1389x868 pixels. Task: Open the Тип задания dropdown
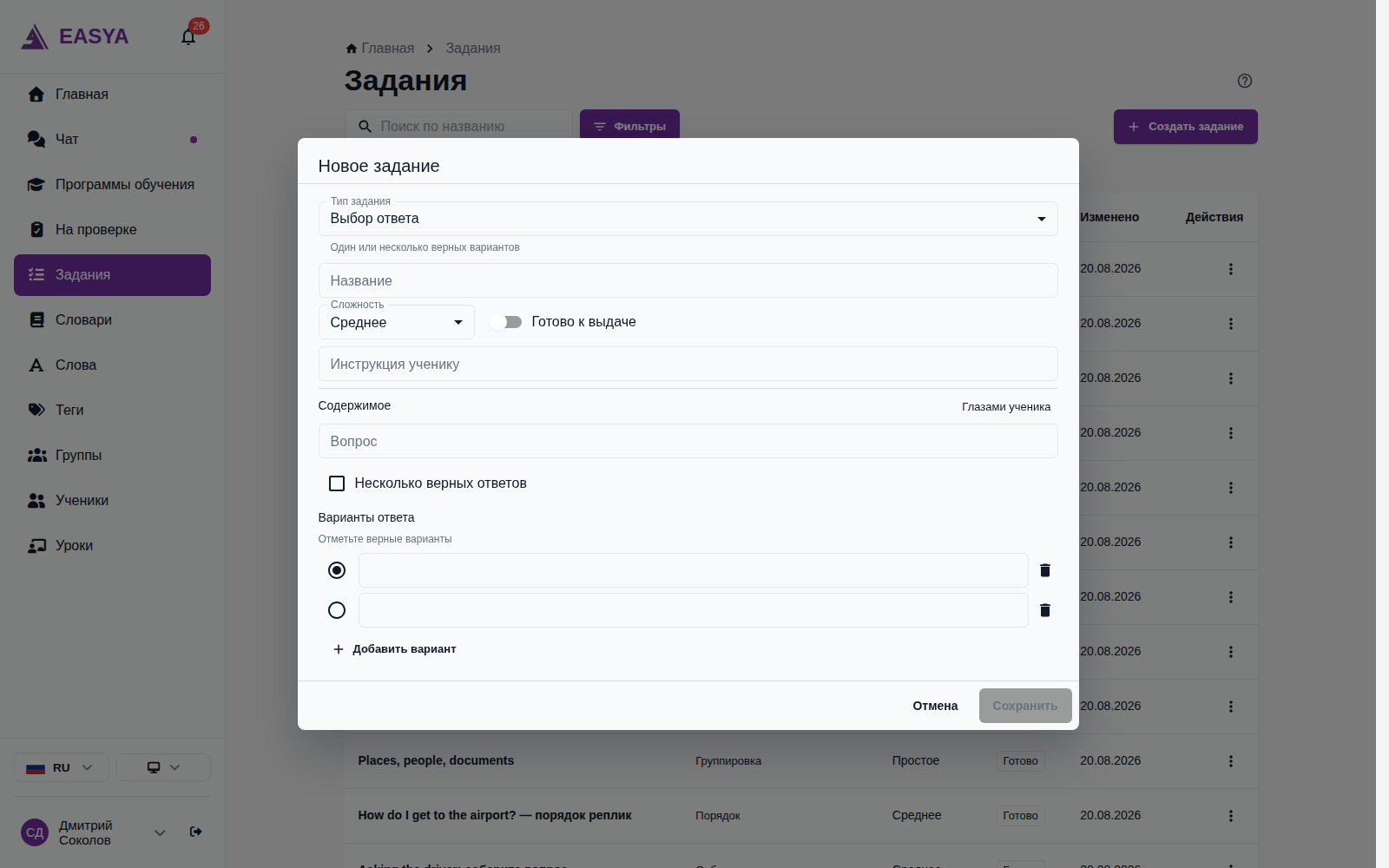pyautogui.click(x=688, y=219)
